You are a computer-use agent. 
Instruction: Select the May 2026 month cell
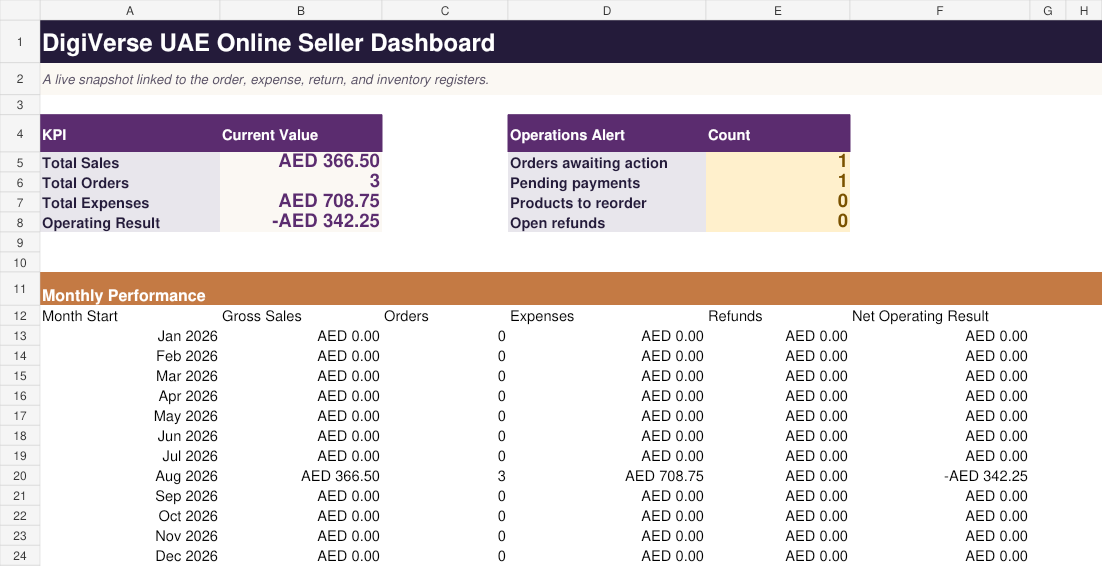point(130,416)
